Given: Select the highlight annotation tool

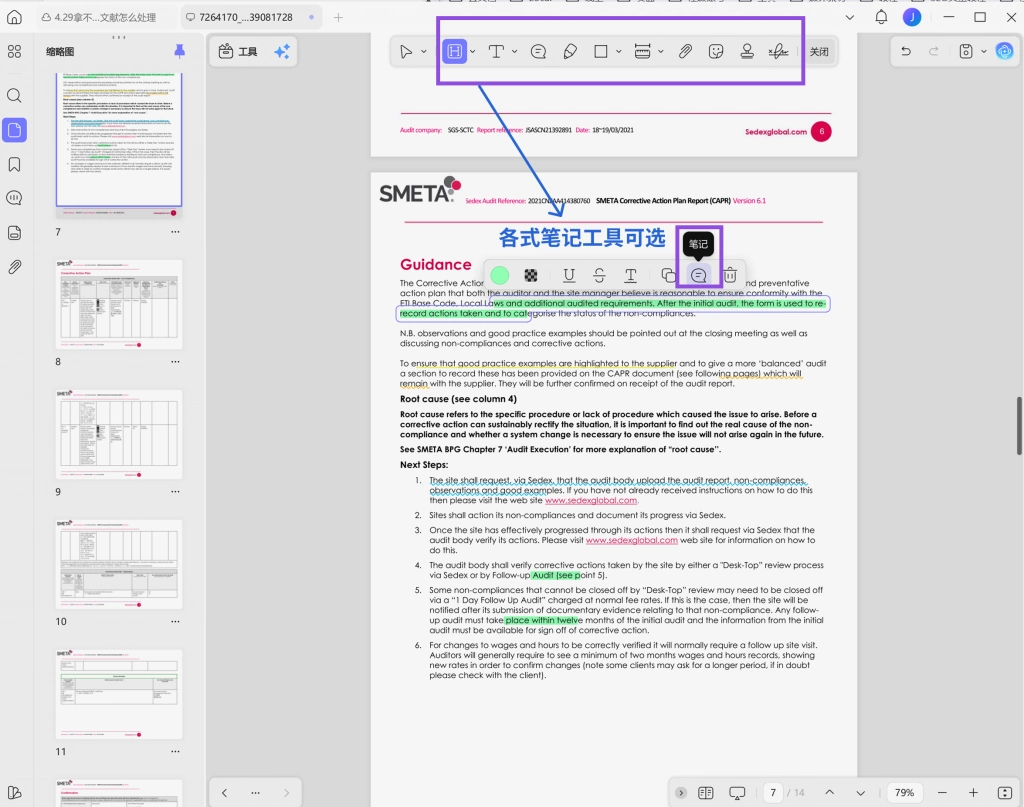Looking at the screenshot, I should coord(455,51).
